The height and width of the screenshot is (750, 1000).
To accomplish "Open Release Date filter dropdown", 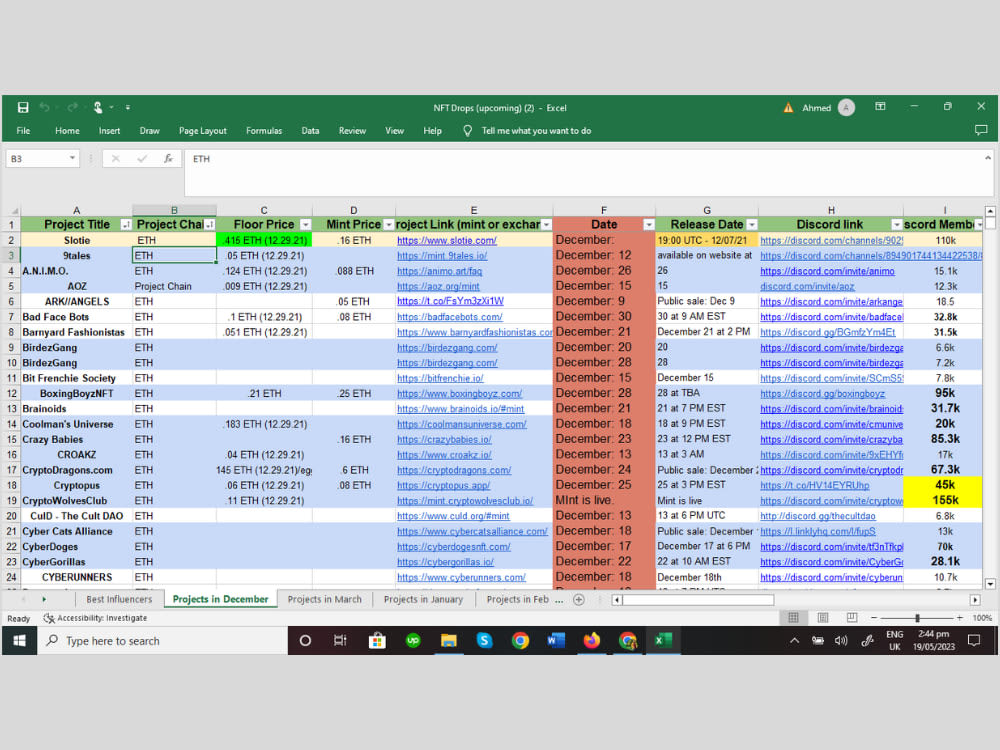I will point(752,224).
